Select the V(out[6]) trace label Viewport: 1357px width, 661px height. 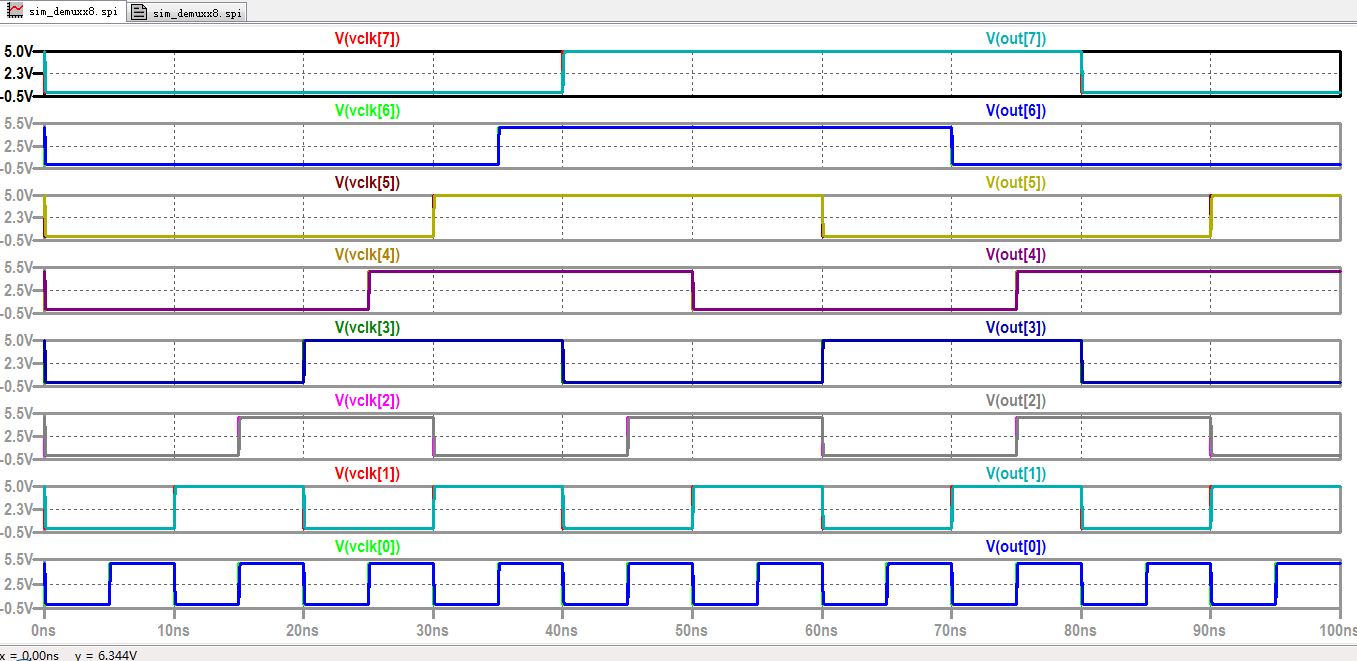coord(1016,111)
